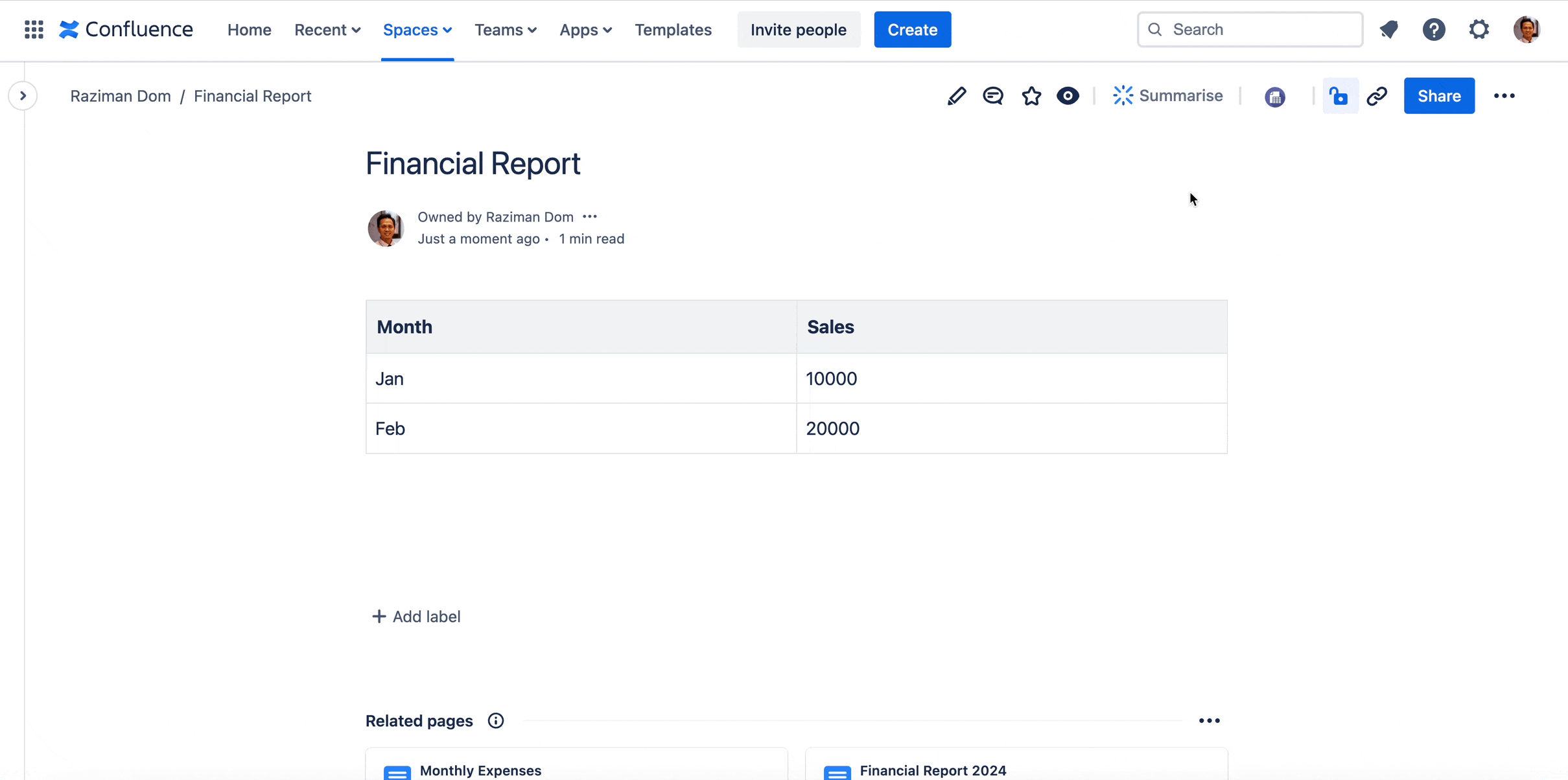Image resolution: width=1568 pixels, height=780 pixels.
Task: Expand the collapsed left sidebar
Action: (23, 96)
